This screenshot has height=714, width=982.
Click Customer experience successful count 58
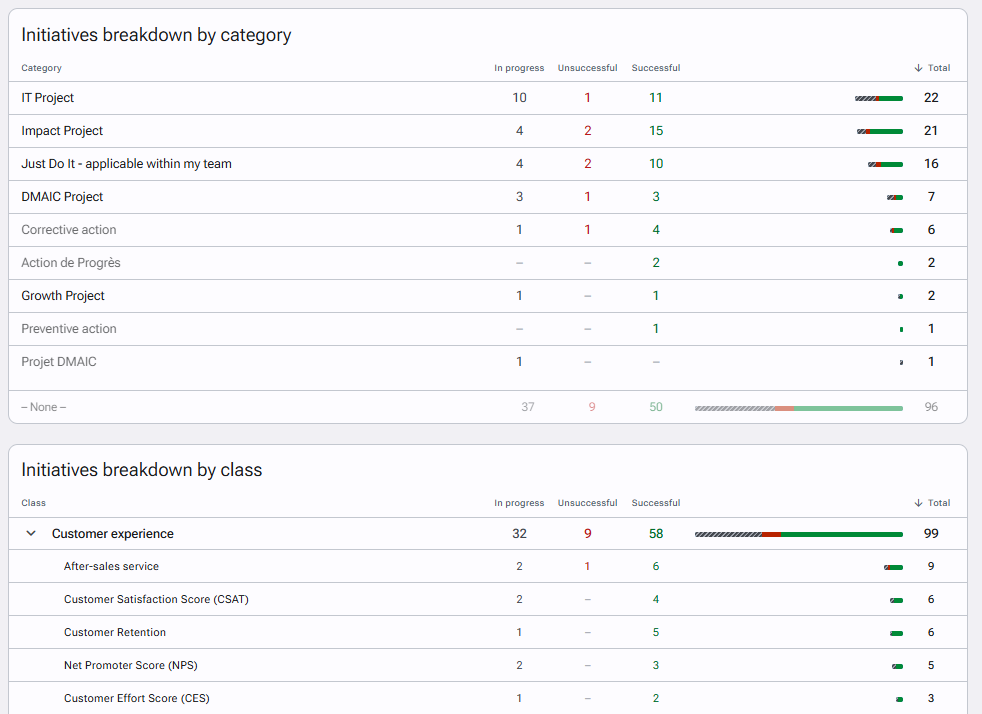pos(656,534)
